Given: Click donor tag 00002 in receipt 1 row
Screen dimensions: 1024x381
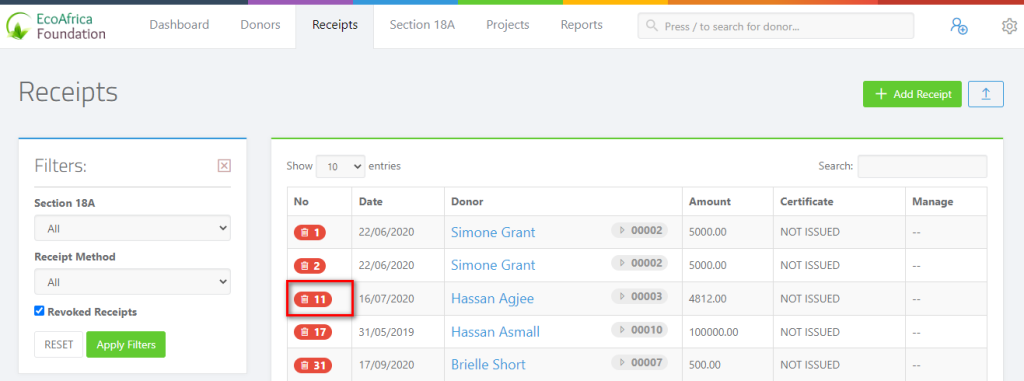Looking at the screenshot, I should (639, 230).
